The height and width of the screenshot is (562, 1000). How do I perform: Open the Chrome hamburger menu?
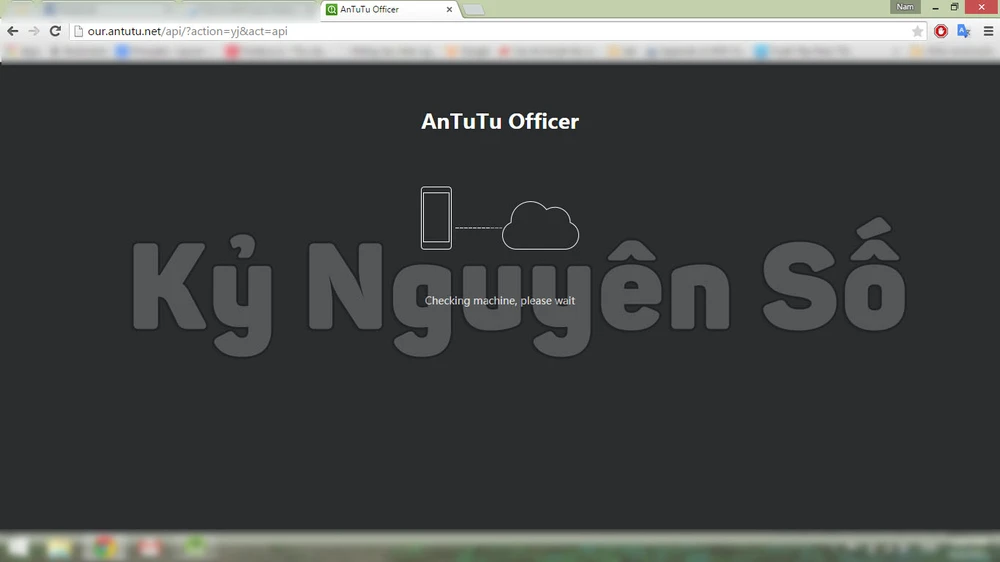point(988,31)
